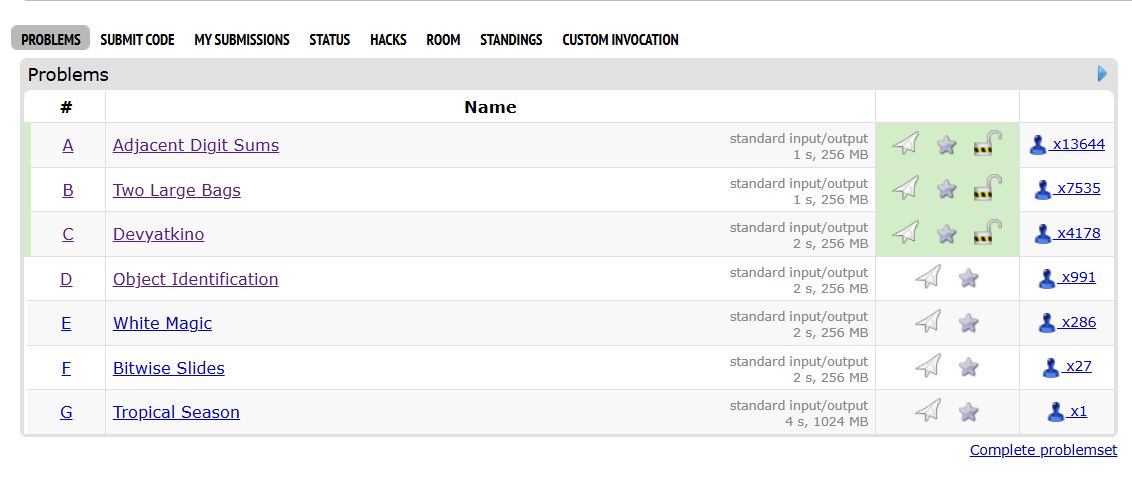
Task: Favourite star icon for Tropical Season
Action: tap(968, 411)
